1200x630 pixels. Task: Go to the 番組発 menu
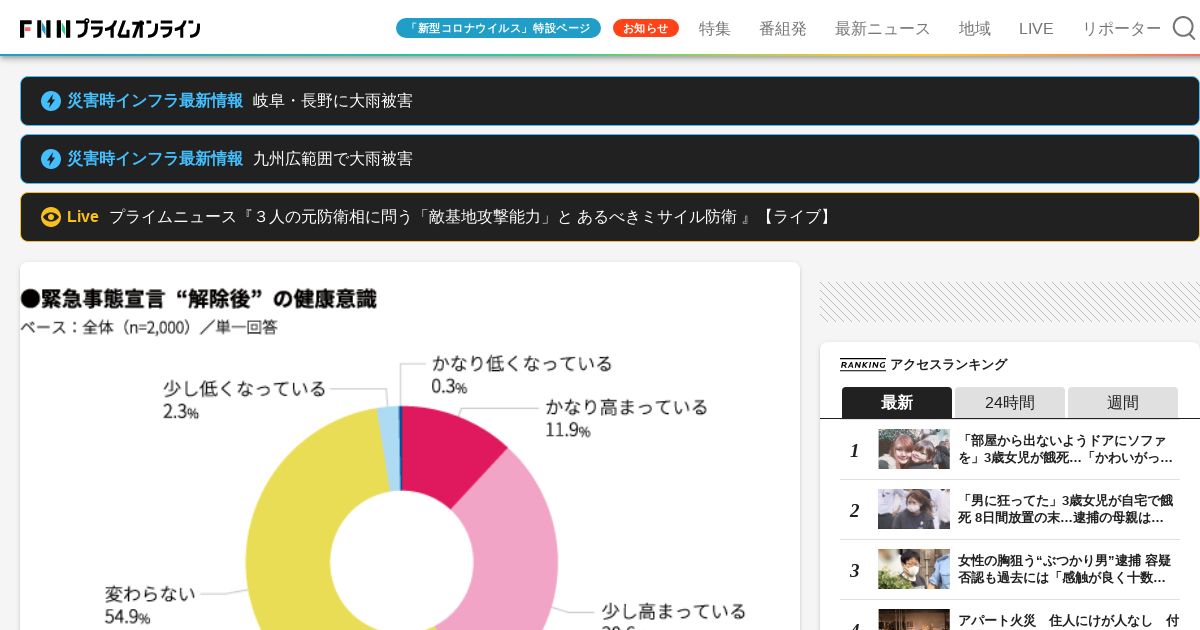click(x=783, y=28)
